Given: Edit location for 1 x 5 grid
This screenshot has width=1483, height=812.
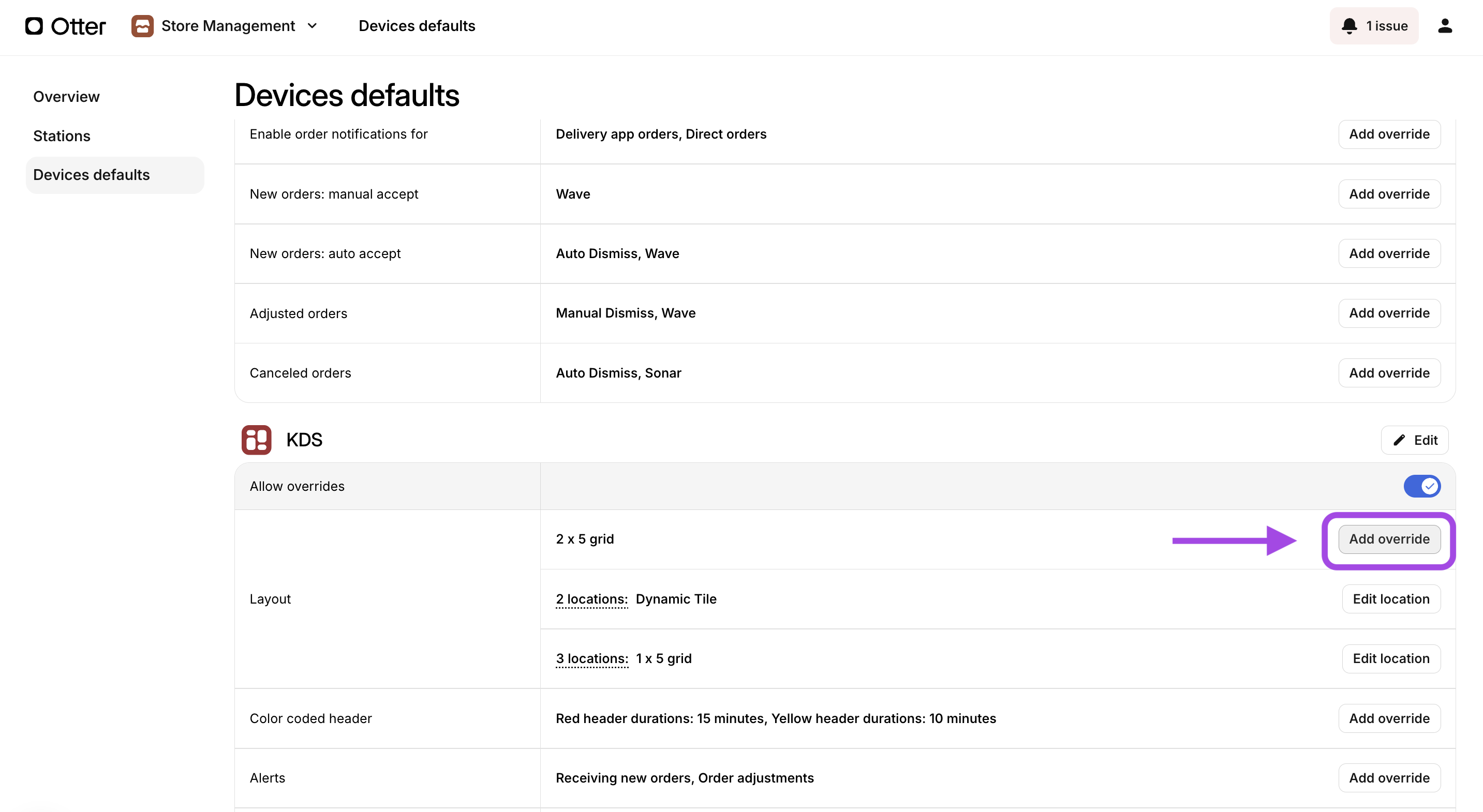Looking at the screenshot, I should [1390, 658].
